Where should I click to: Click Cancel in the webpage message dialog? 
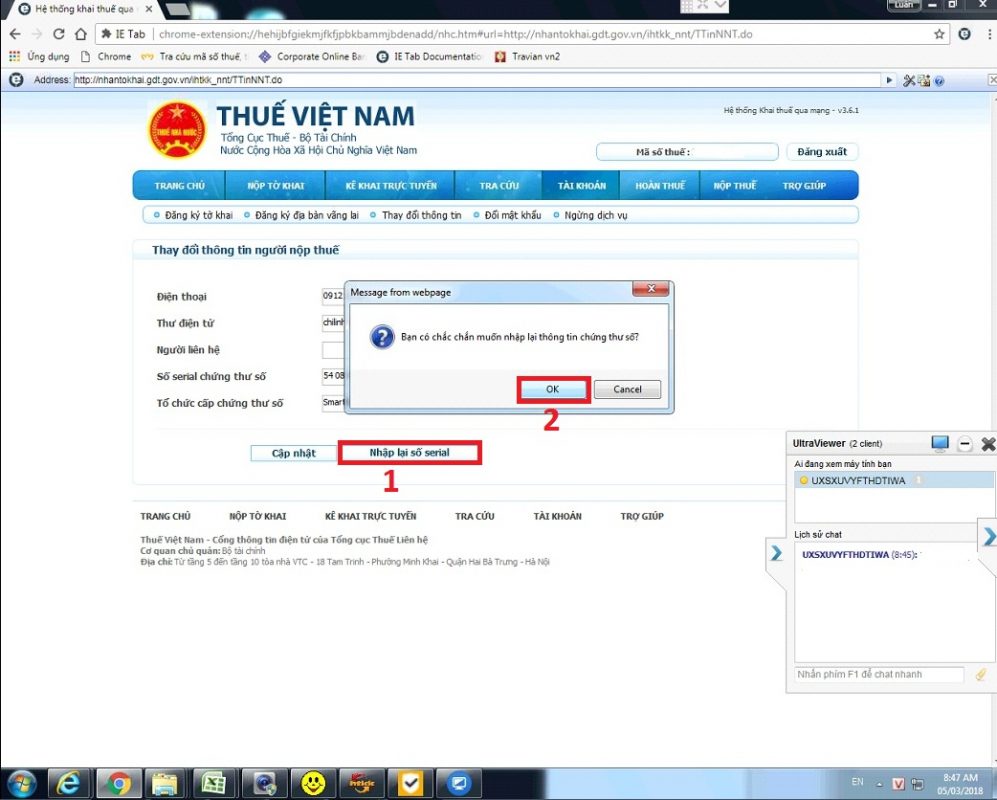click(627, 389)
